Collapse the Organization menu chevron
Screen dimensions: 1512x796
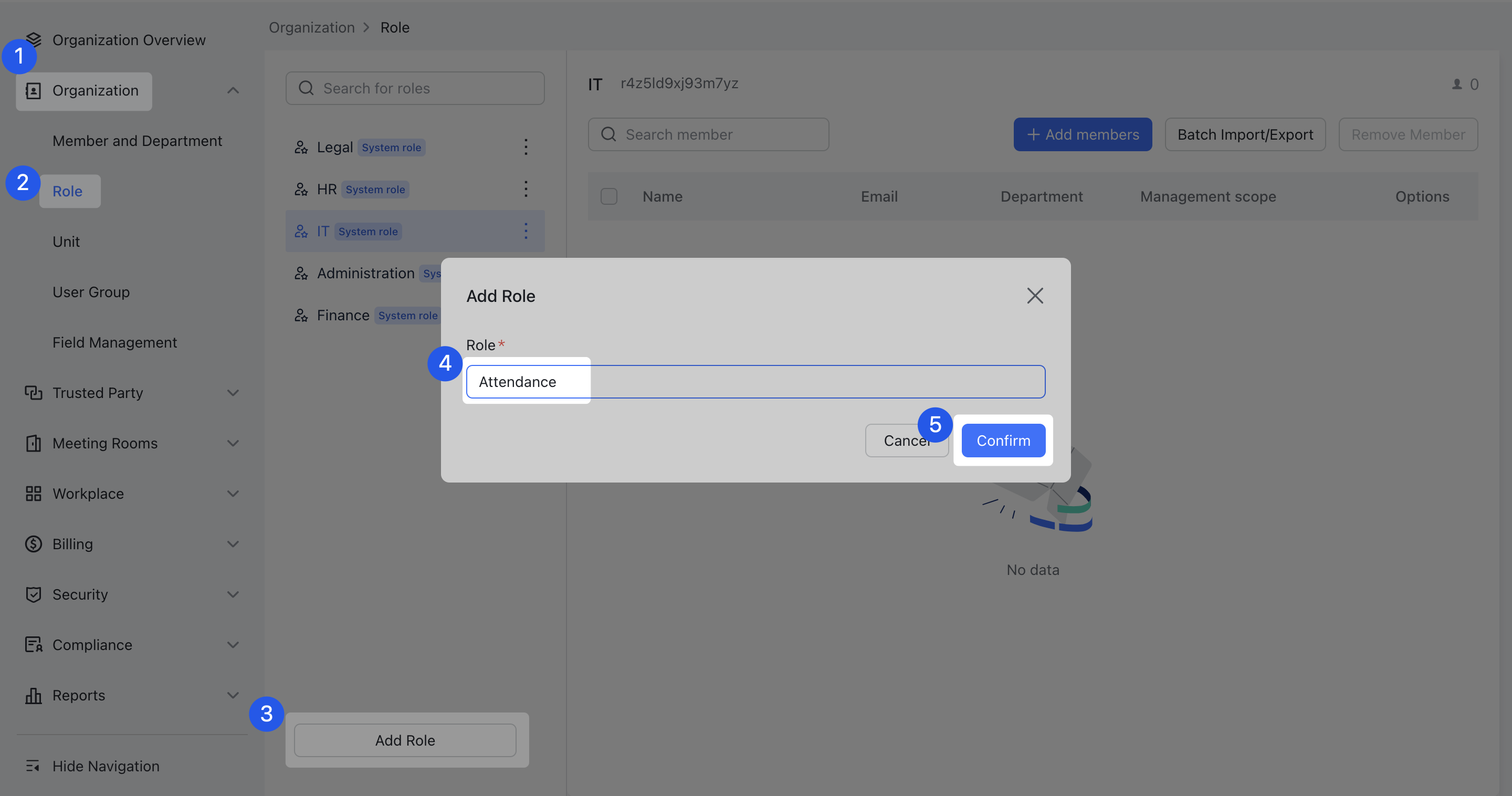[233, 90]
